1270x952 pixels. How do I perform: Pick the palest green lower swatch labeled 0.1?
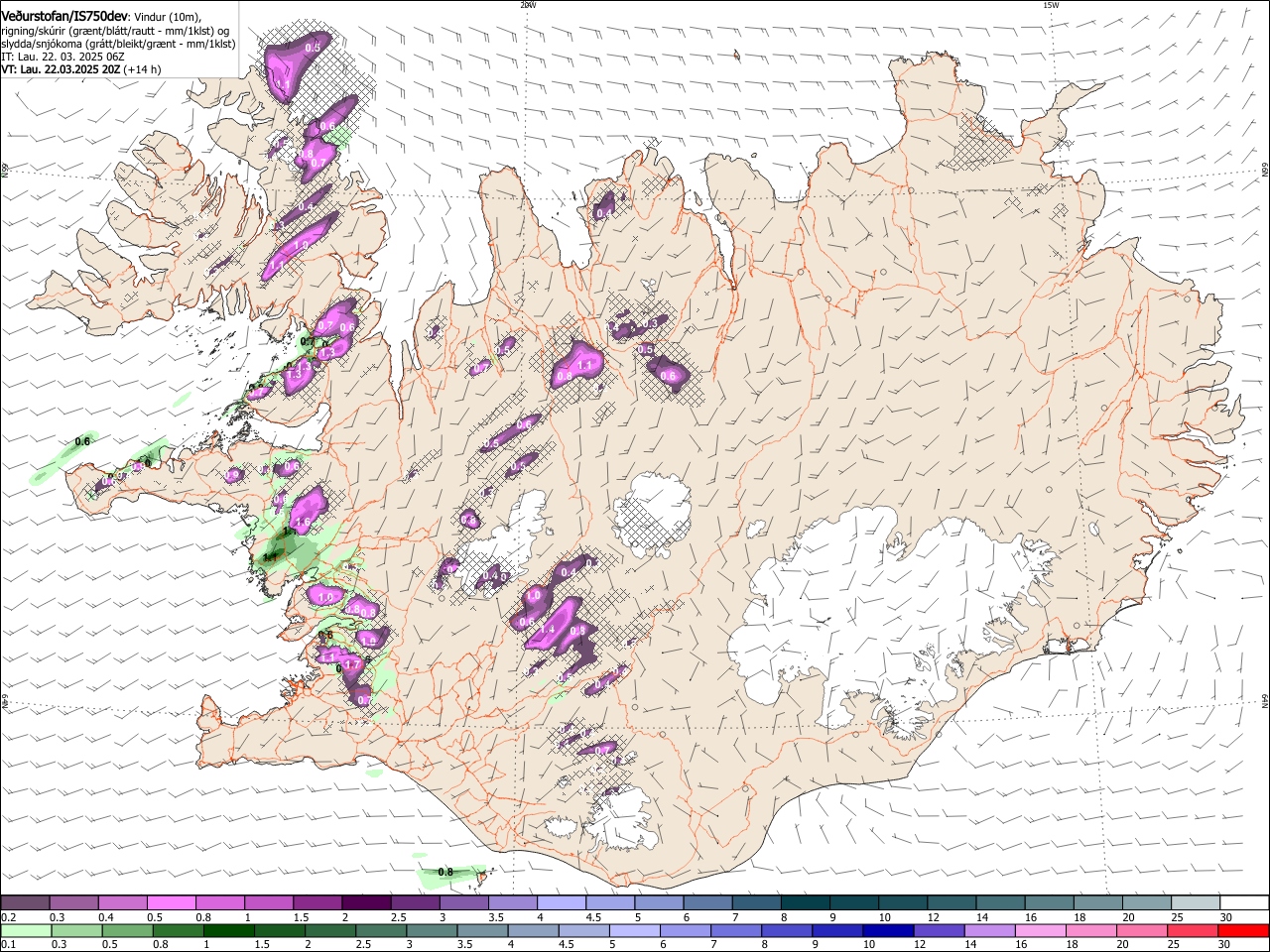coord(26,931)
